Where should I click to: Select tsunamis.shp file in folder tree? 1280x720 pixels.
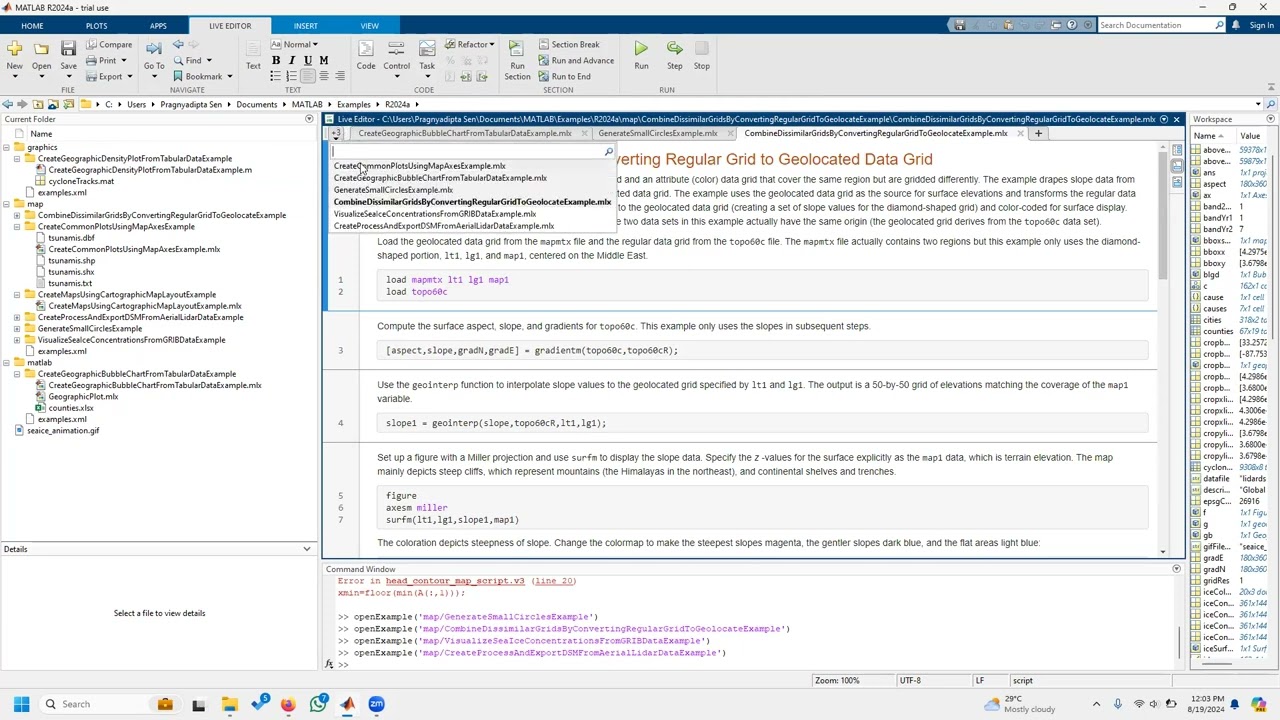tap(72, 261)
